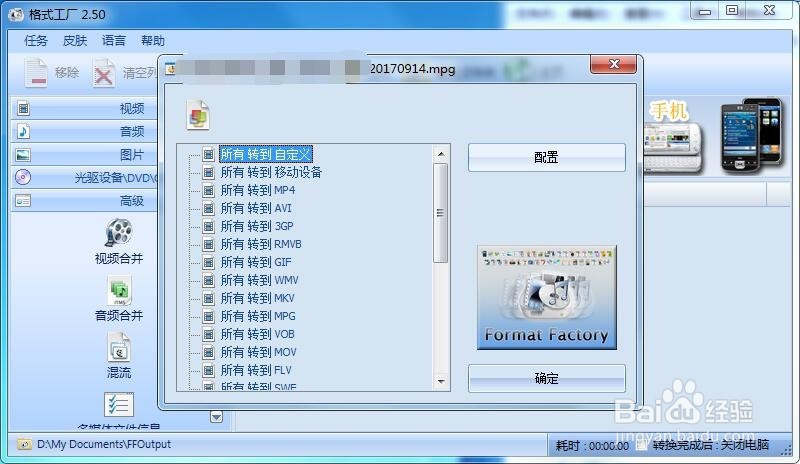The height and width of the screenshot is (464, 800).
Task: Open the 皮肤 menu
Action: pyautogui.click(x=75, y=40)
